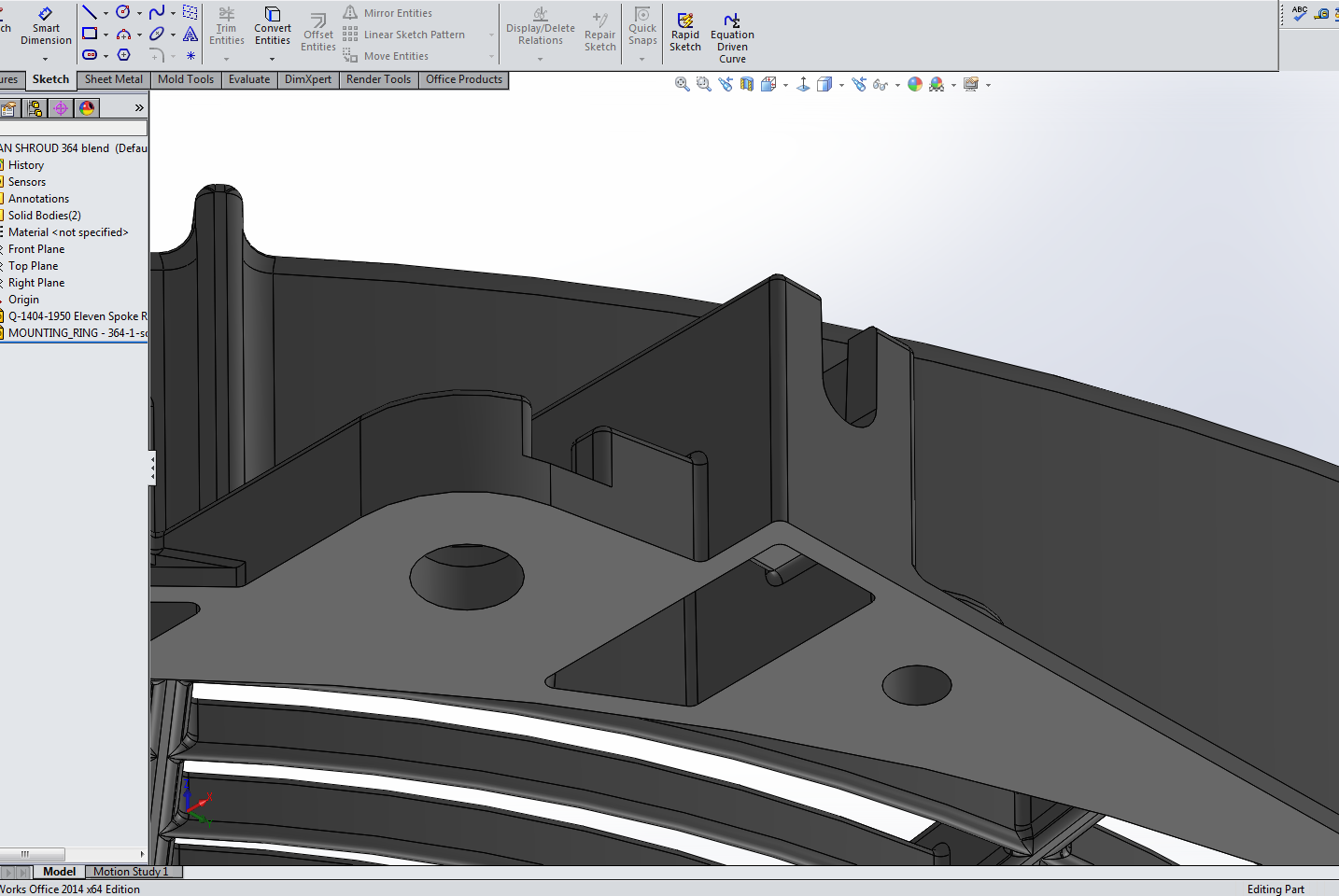Switch to the Sheet Metal tab
The width and height of the screenshot is (1339, 896).
click(113, 79)
